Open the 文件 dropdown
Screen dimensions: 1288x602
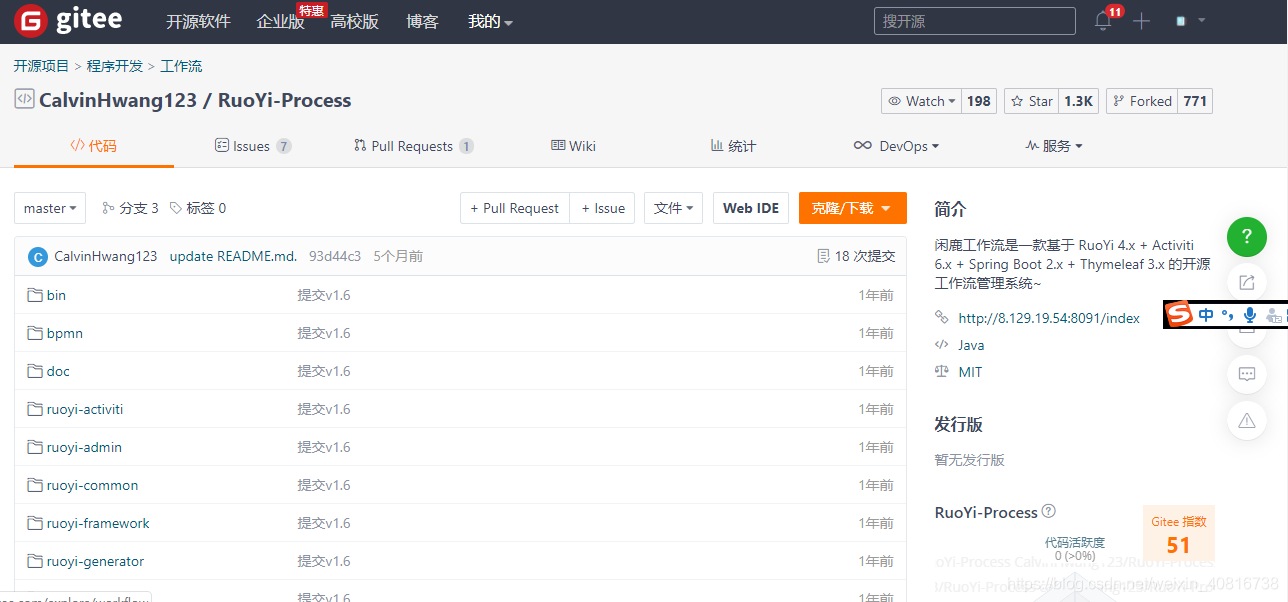pyautogui.click(x=673, y=208)
